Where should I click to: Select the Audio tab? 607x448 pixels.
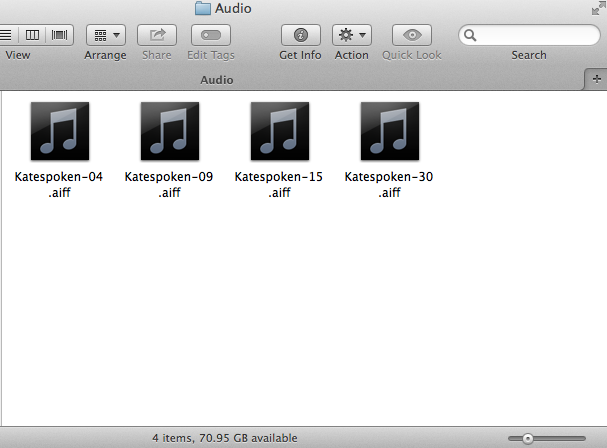point(217,80)
